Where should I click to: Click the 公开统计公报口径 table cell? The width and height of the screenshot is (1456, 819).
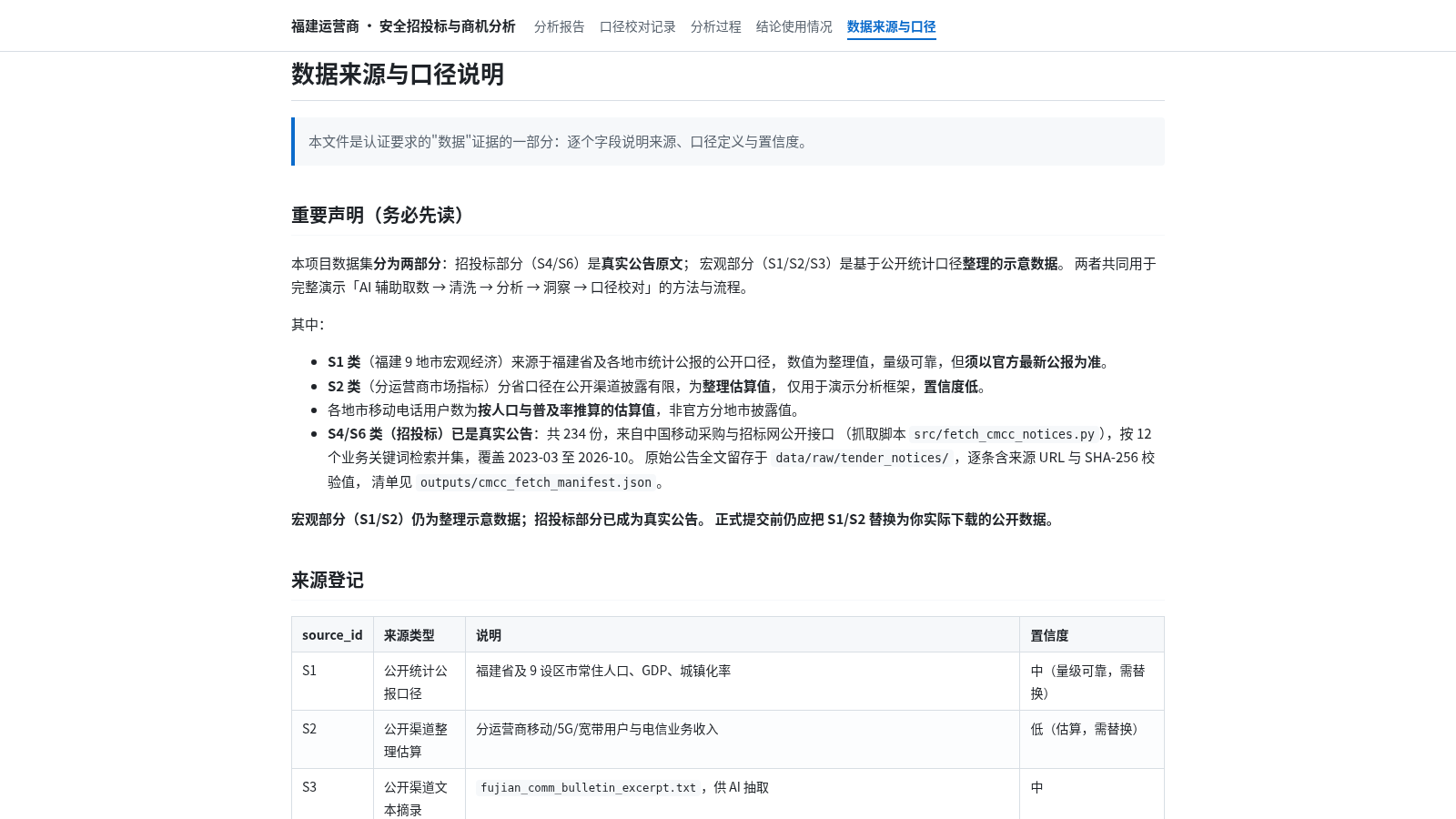tap(420, 682)
